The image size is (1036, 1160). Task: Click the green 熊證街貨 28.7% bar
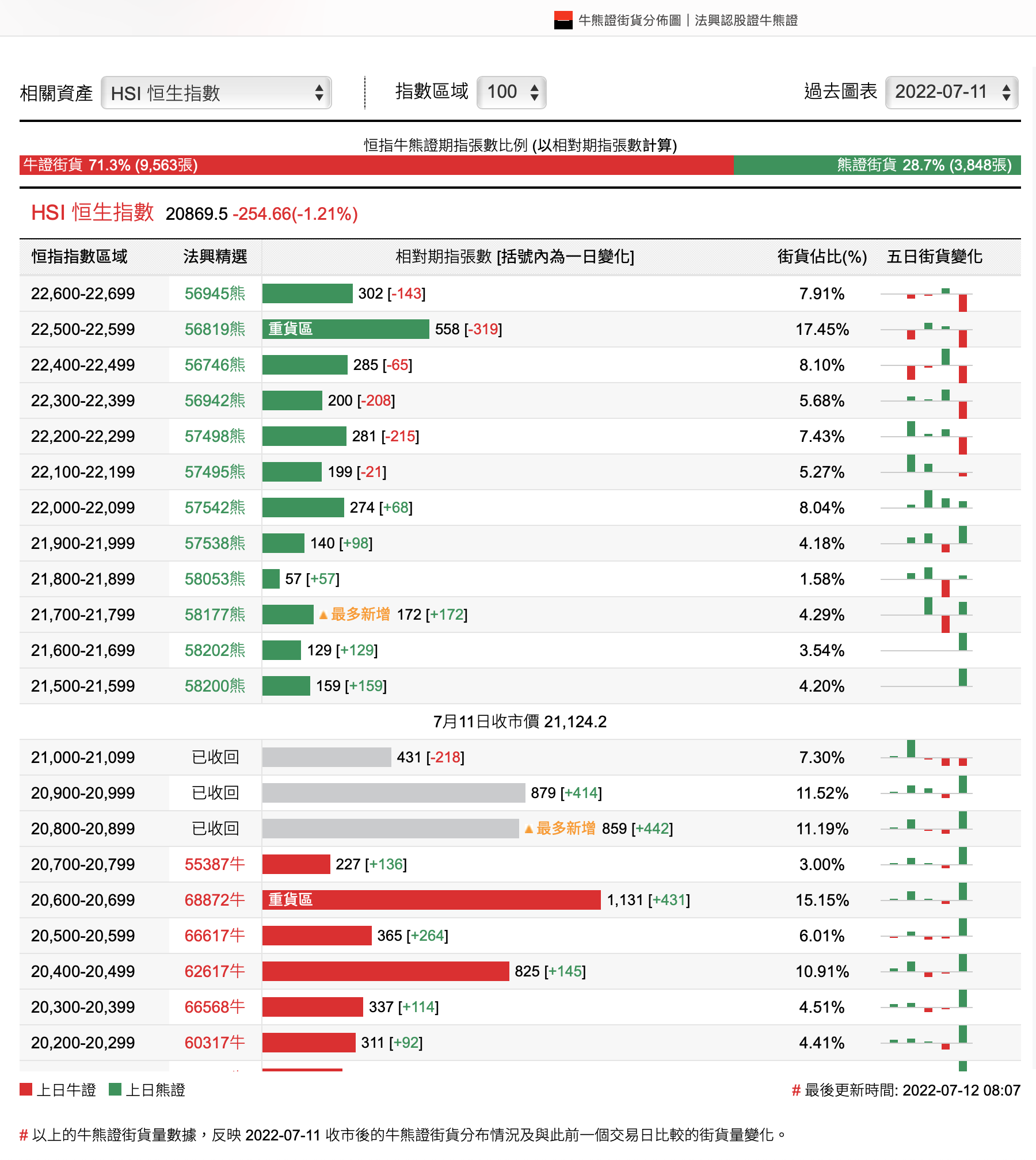877,165
